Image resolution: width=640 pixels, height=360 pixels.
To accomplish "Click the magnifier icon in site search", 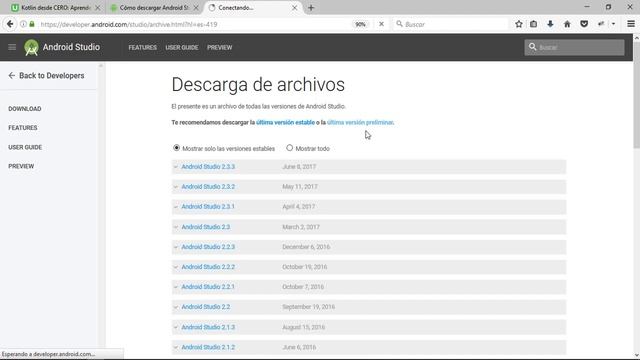I will (x=532, y=47).
